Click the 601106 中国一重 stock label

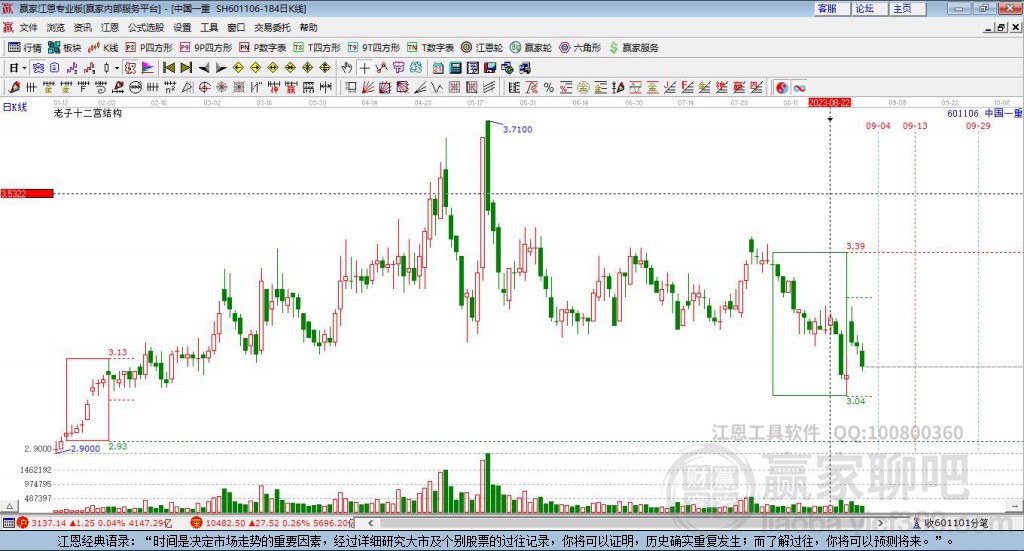985,113
